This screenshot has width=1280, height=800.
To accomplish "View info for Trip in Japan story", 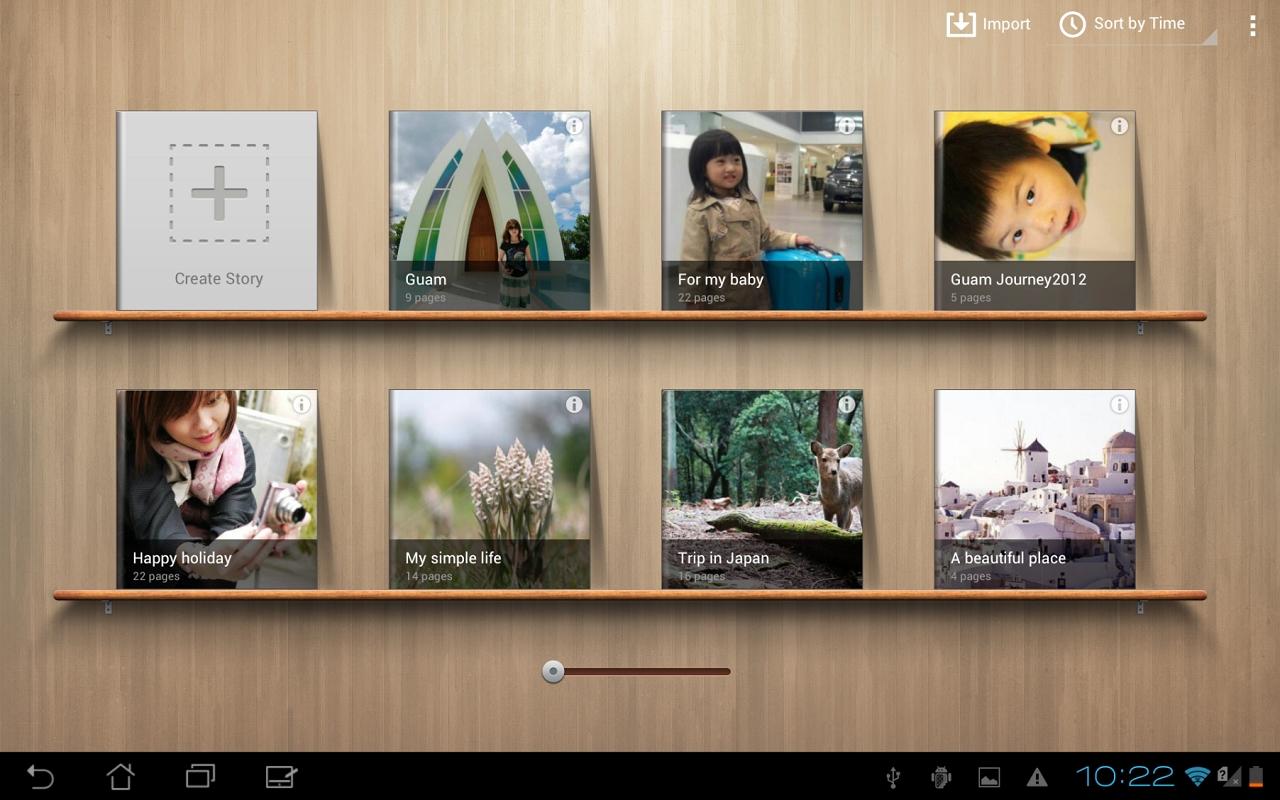I will 847,404.
